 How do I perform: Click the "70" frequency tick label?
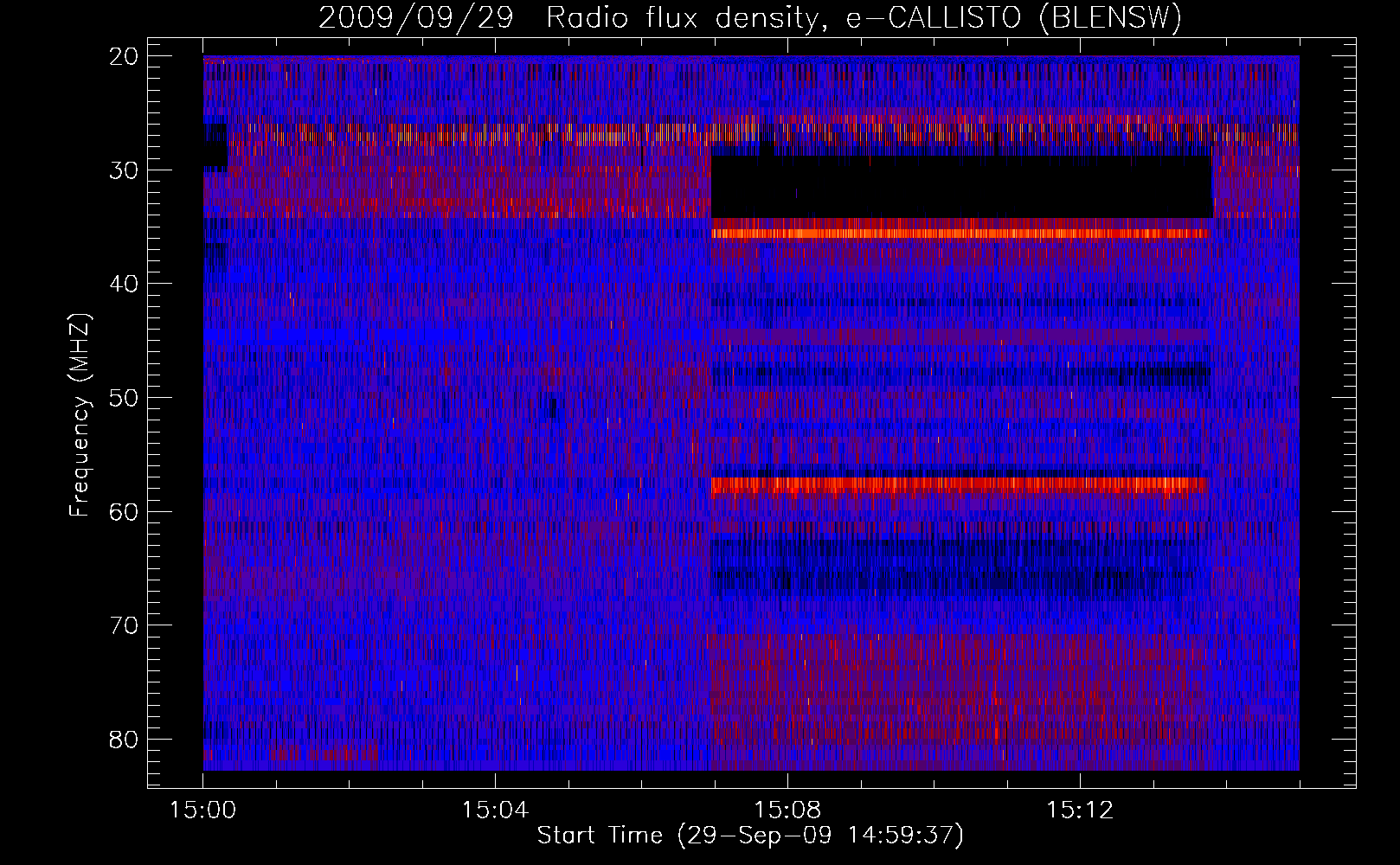pos(125,625)
